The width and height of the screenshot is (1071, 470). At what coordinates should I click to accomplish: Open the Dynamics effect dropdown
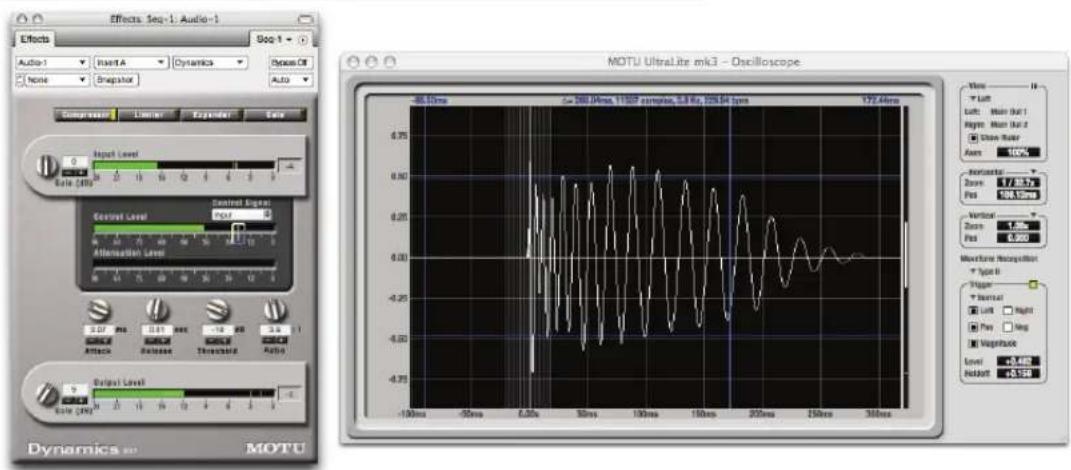click(x=210, y=62)
